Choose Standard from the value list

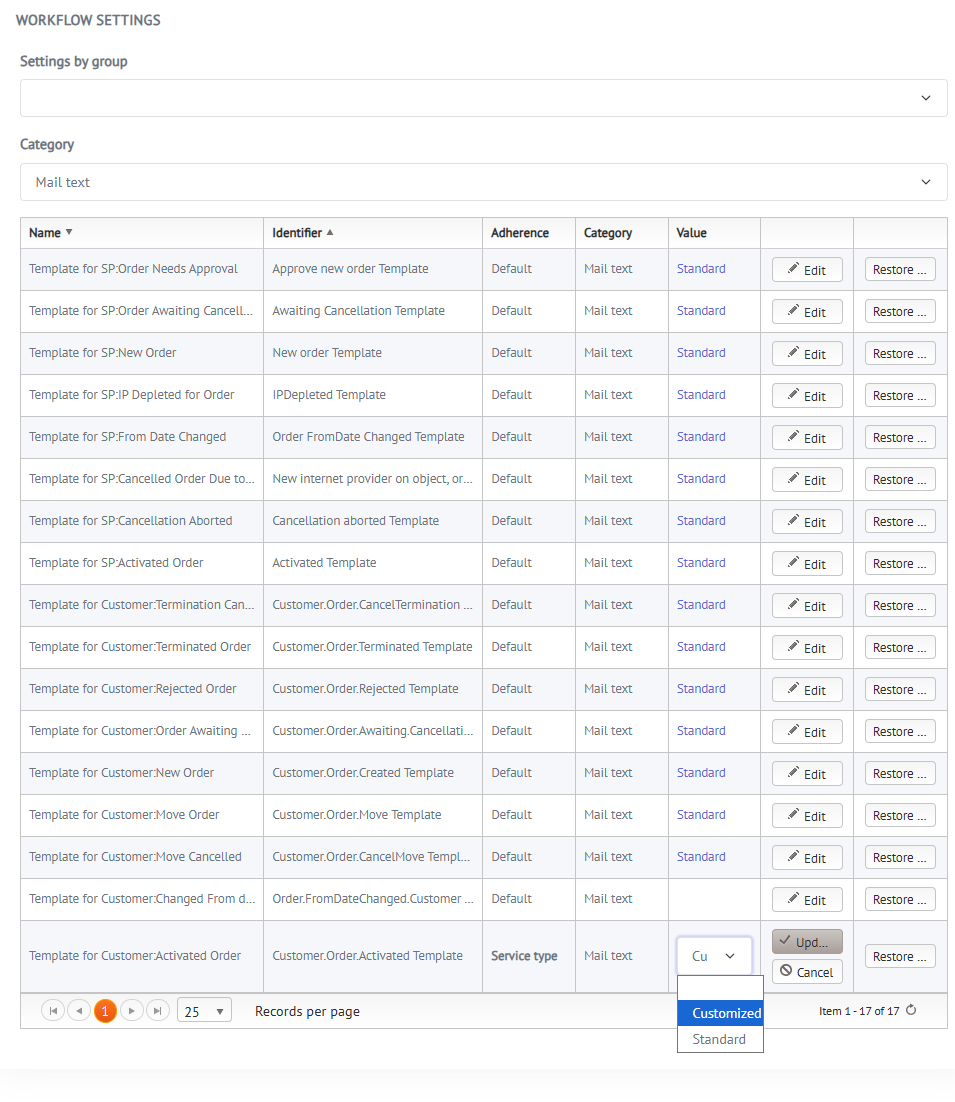[720, 1039]
